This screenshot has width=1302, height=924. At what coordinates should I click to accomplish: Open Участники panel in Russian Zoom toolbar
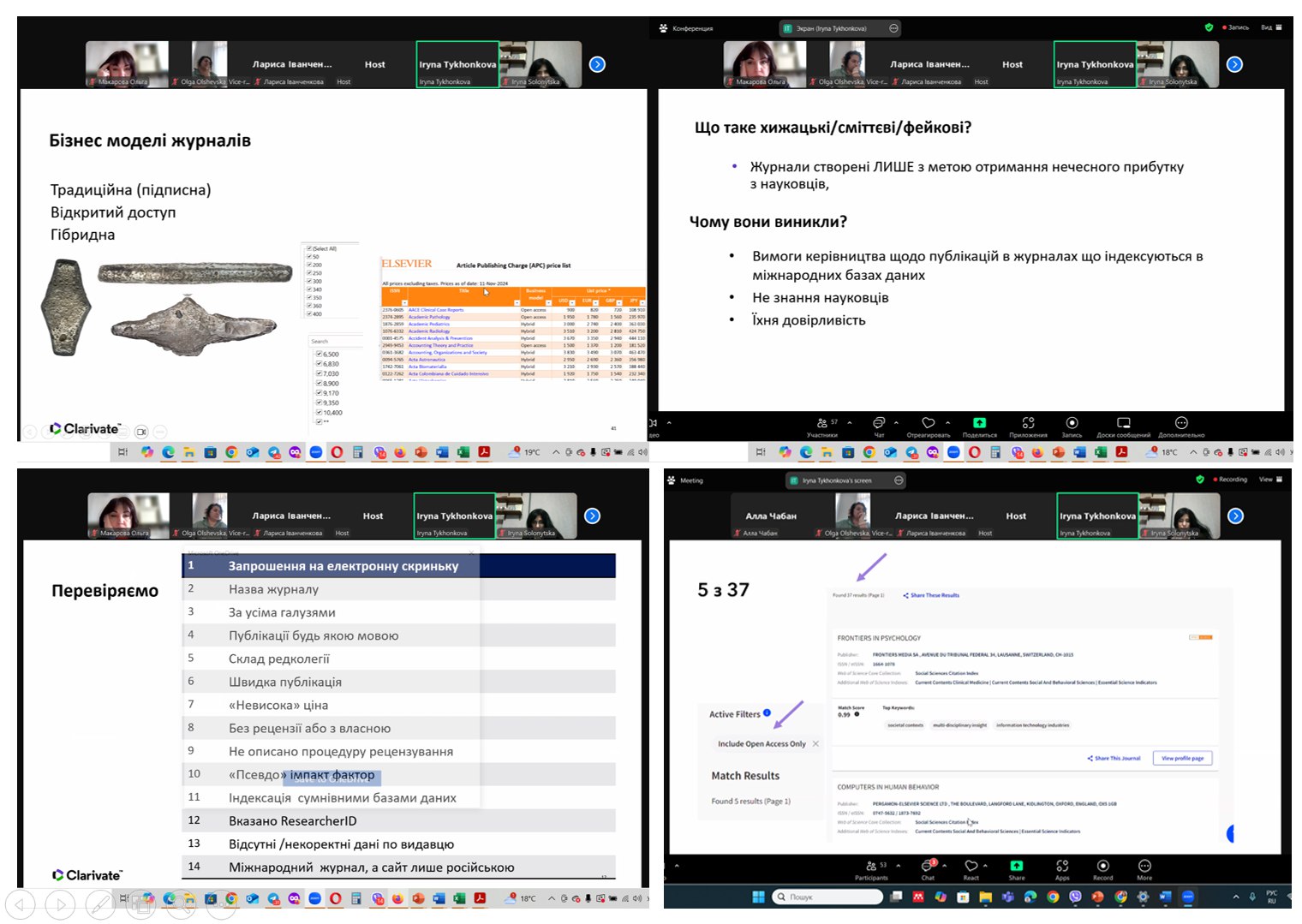click(823, 426)
